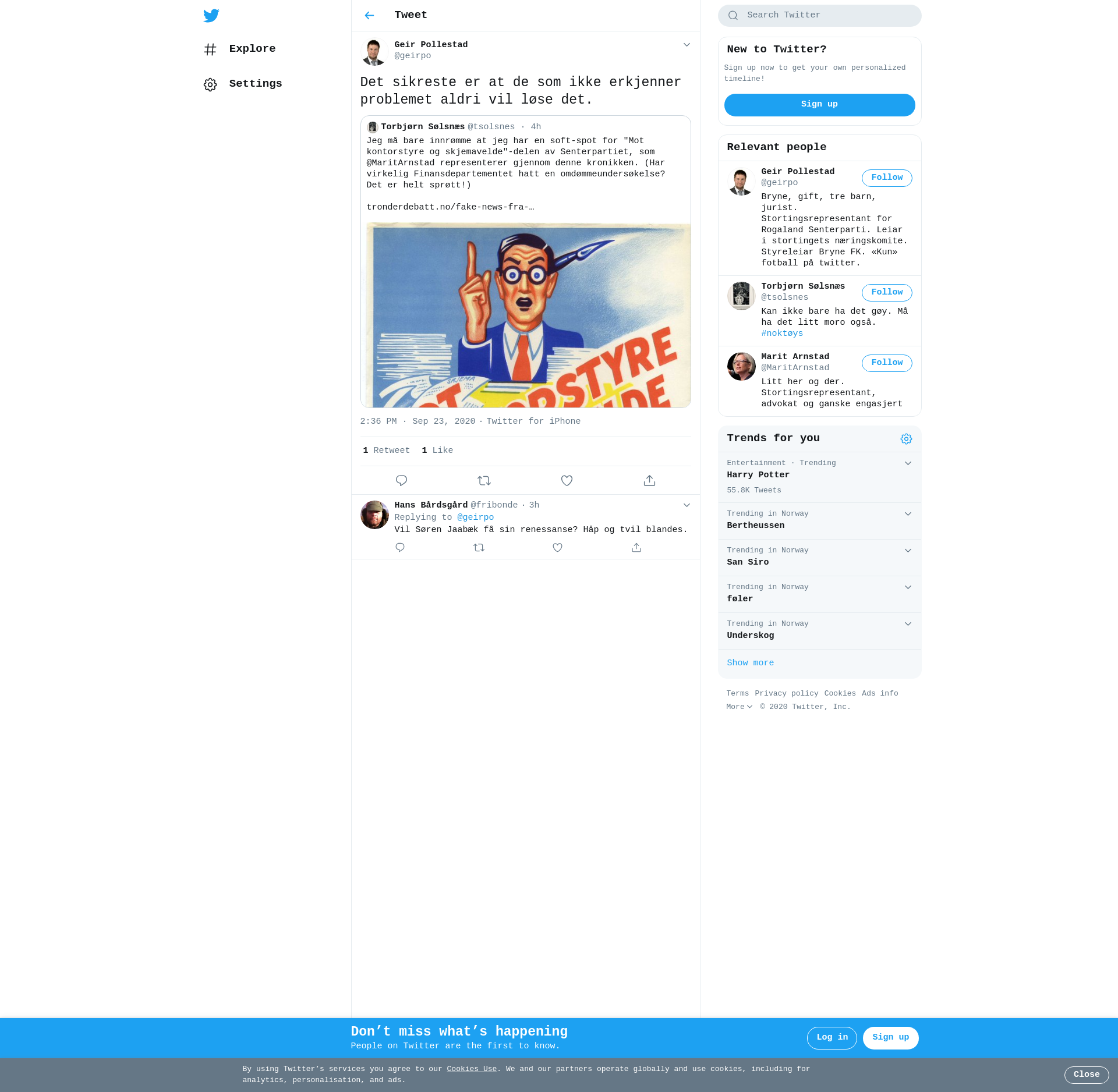Click inside Search Twitter field
Image resolution: width=1118 pixels, height=1092 pixels.
click(819, 16)
